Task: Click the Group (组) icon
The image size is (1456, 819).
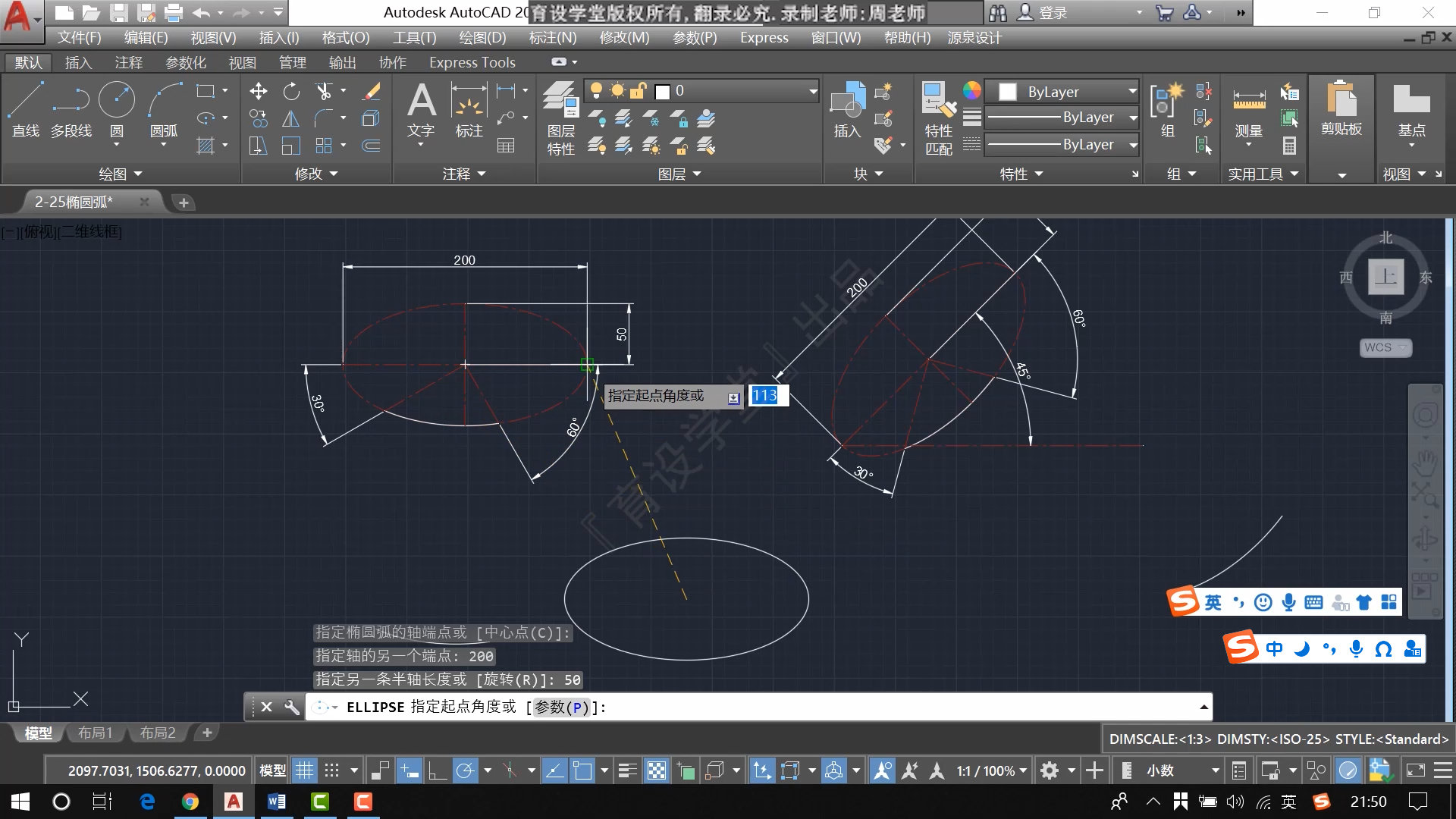Action: tap(1167, 110)
